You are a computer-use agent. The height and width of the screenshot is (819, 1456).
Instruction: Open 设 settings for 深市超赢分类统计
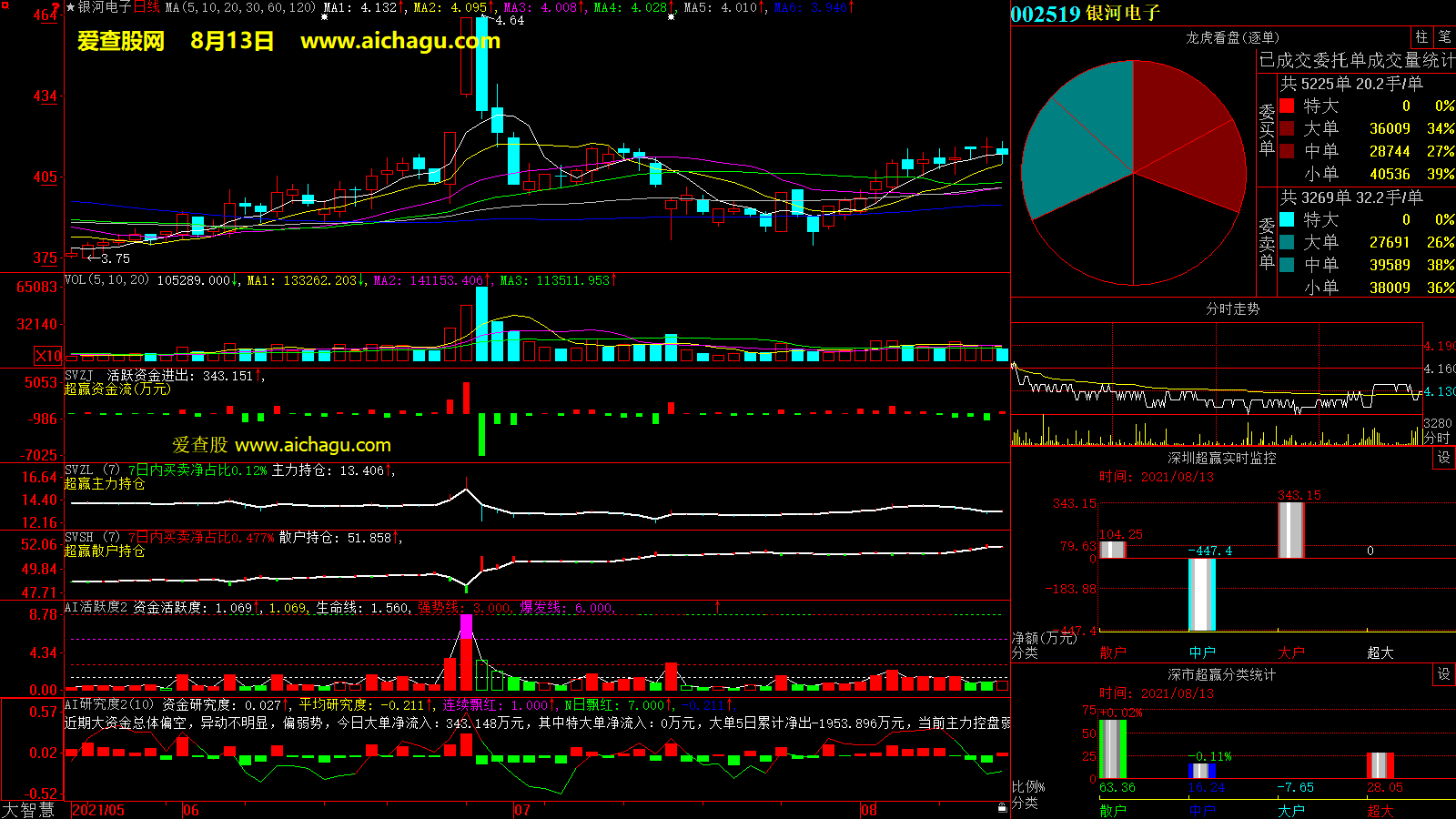(x=1444, y=674)
